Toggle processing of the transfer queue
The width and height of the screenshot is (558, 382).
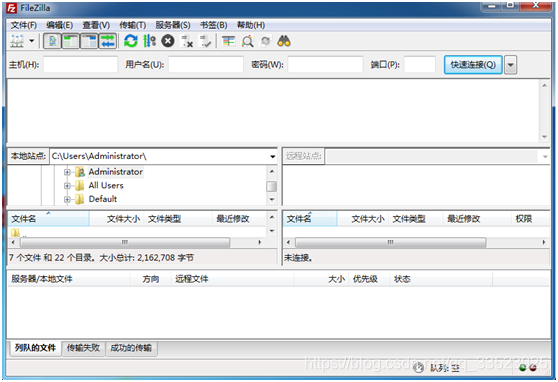[149, 41]
